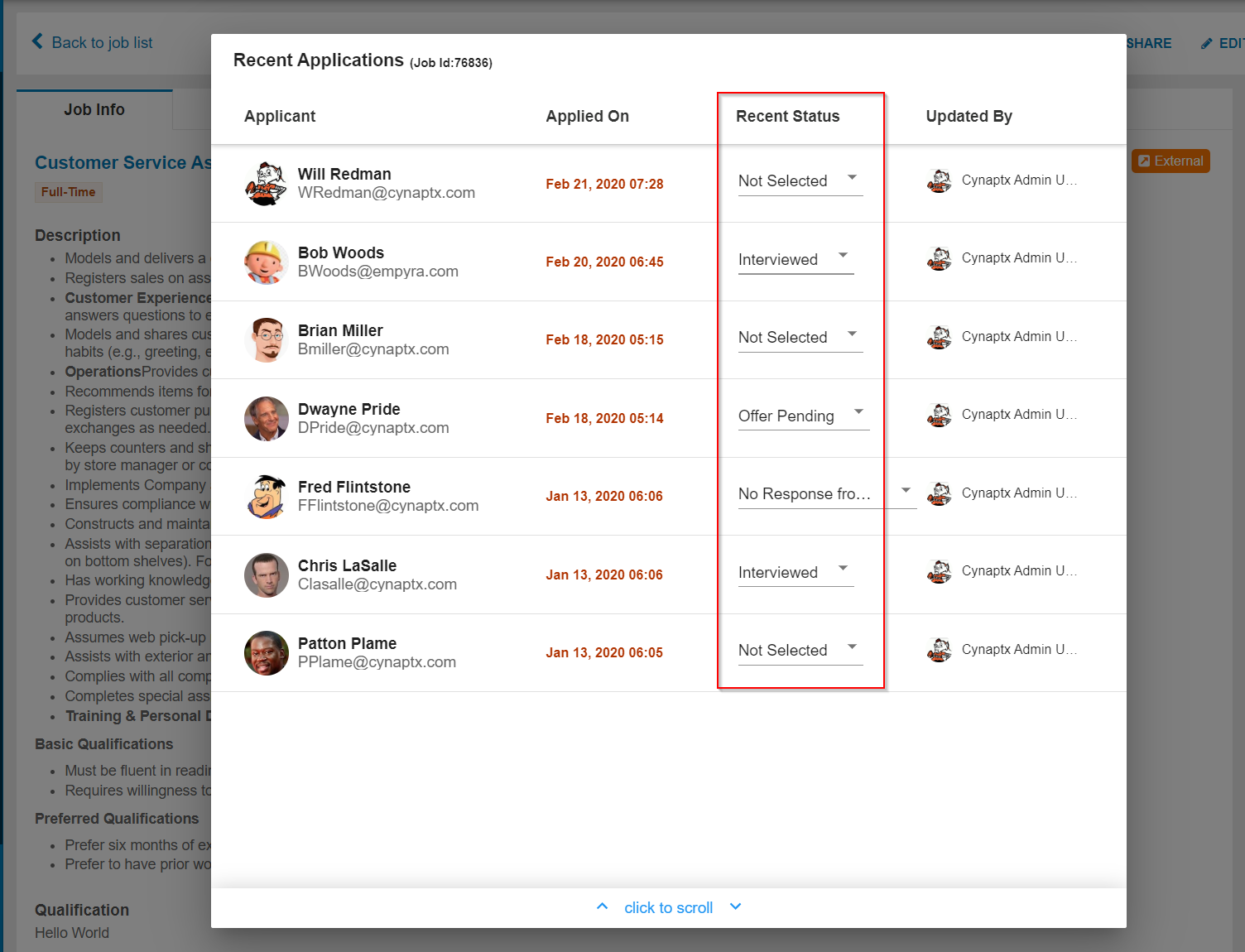Click the 'click to scroll' link
This screenshot has height=952, width=1245.
point(668,908)
